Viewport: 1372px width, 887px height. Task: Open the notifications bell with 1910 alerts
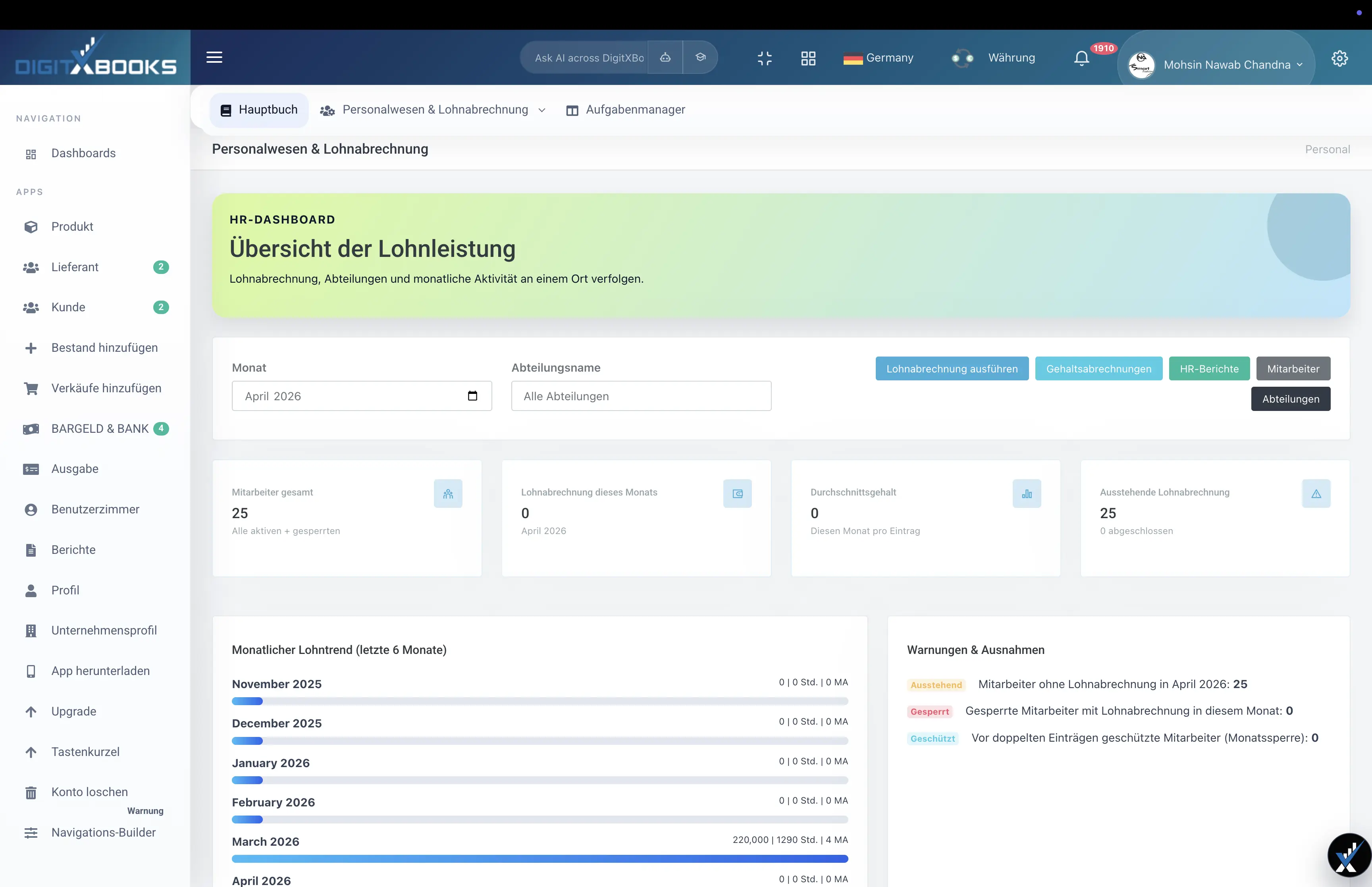pos(1081,58)
